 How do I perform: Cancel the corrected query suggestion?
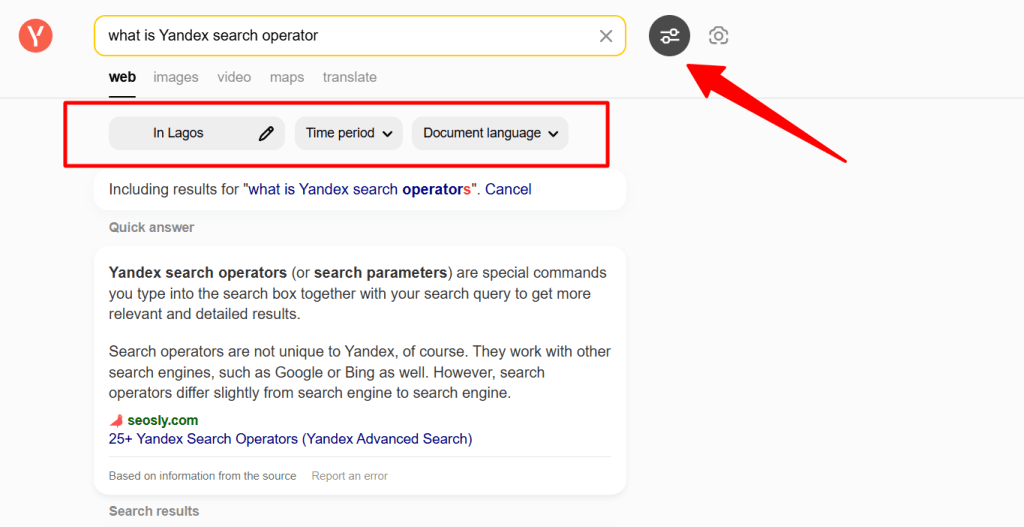click(508, 189)
